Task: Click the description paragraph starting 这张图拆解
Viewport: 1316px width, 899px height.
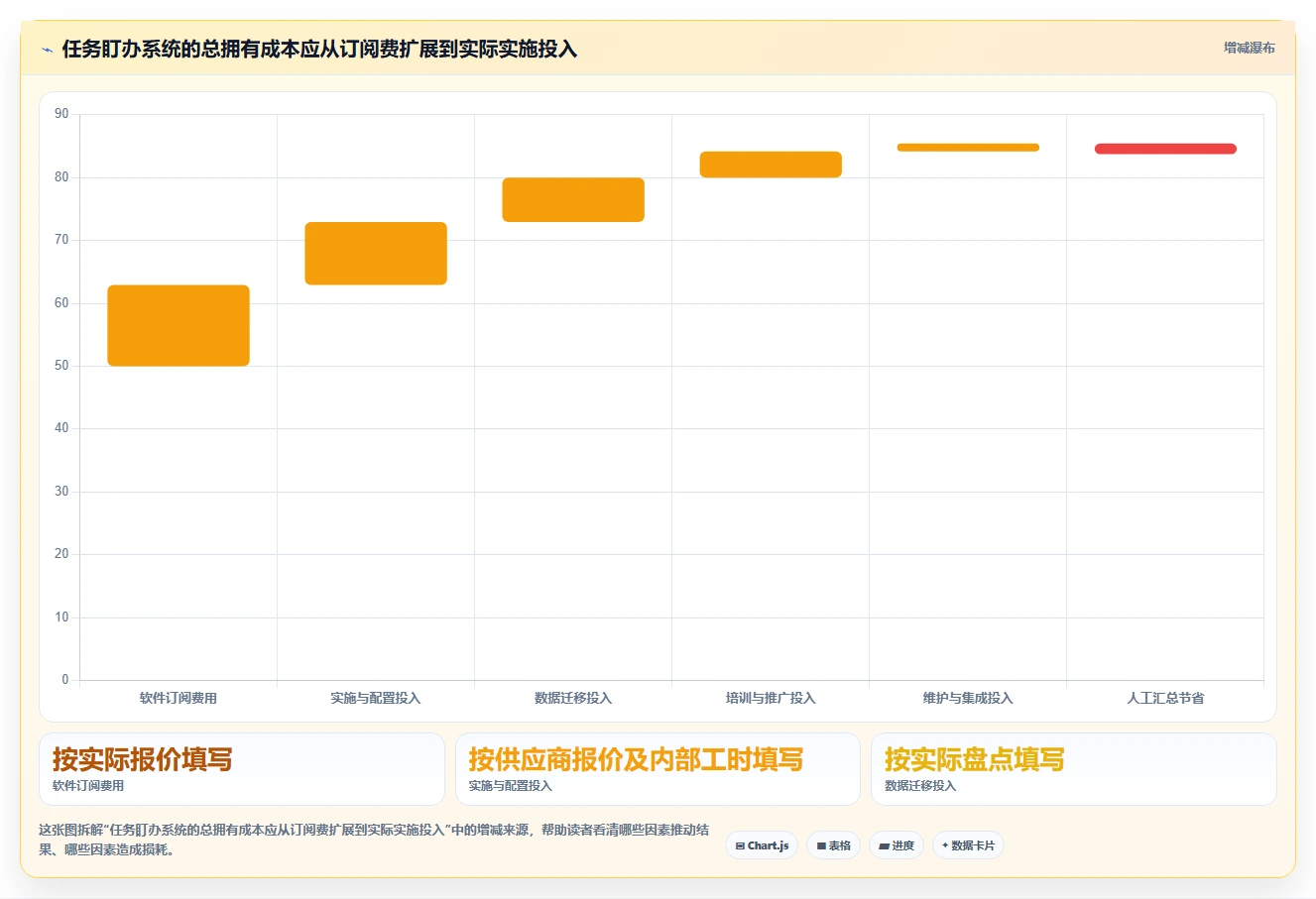Action: coord(374,840)
